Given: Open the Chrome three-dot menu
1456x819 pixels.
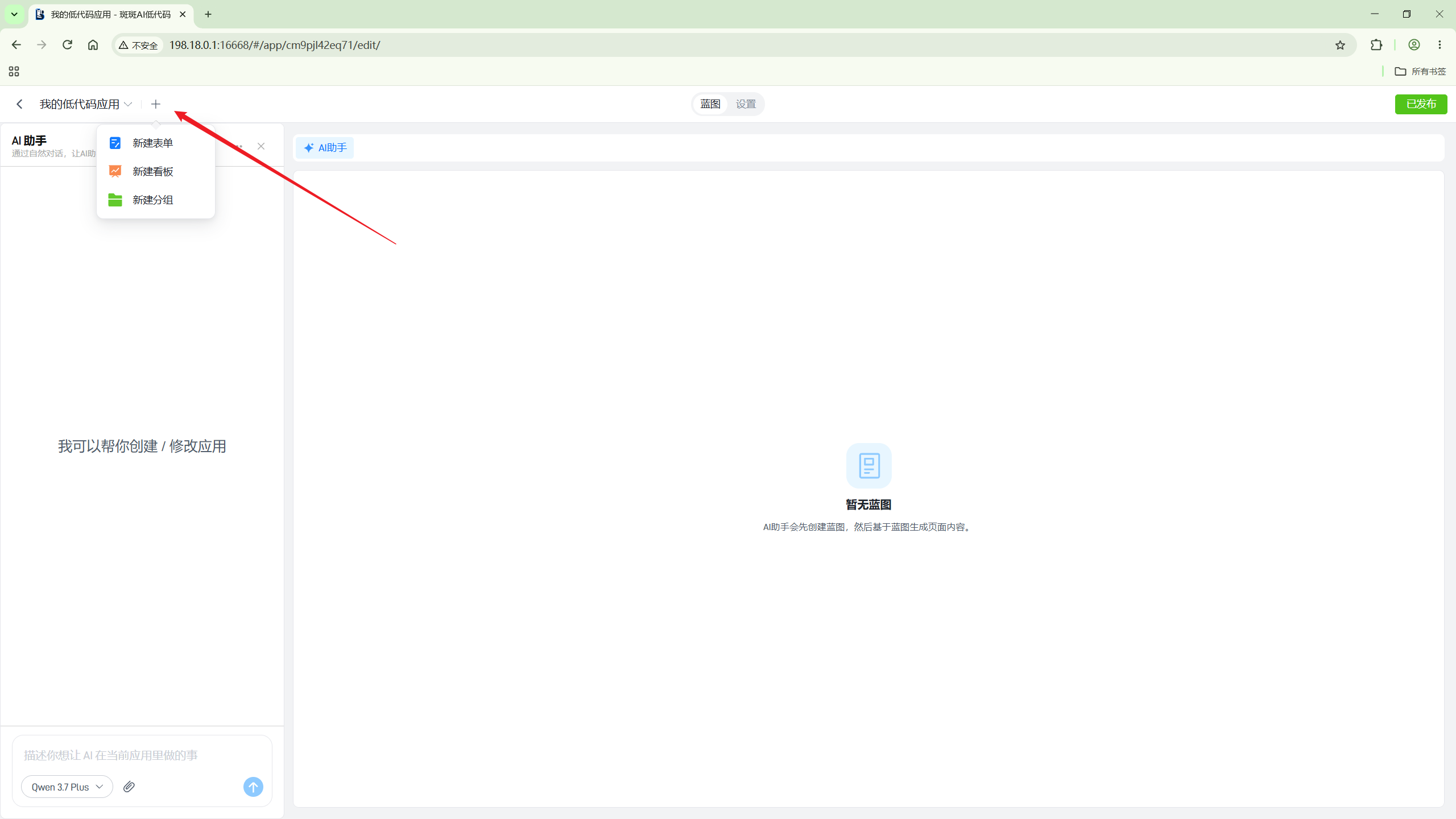Looking at the screenshot, I should point(1440,45).
